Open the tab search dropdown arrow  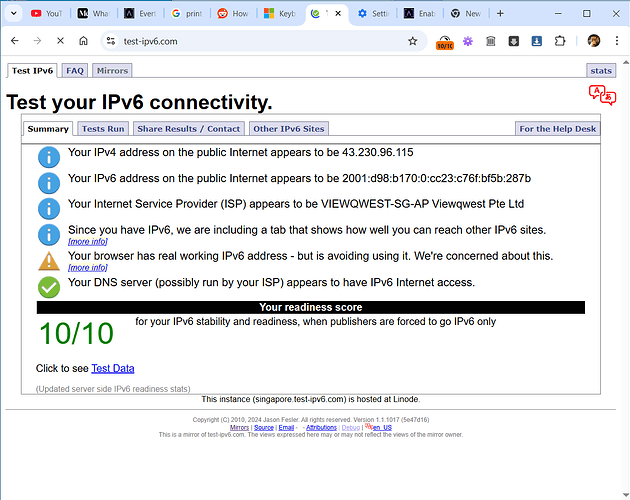(14, 14)
